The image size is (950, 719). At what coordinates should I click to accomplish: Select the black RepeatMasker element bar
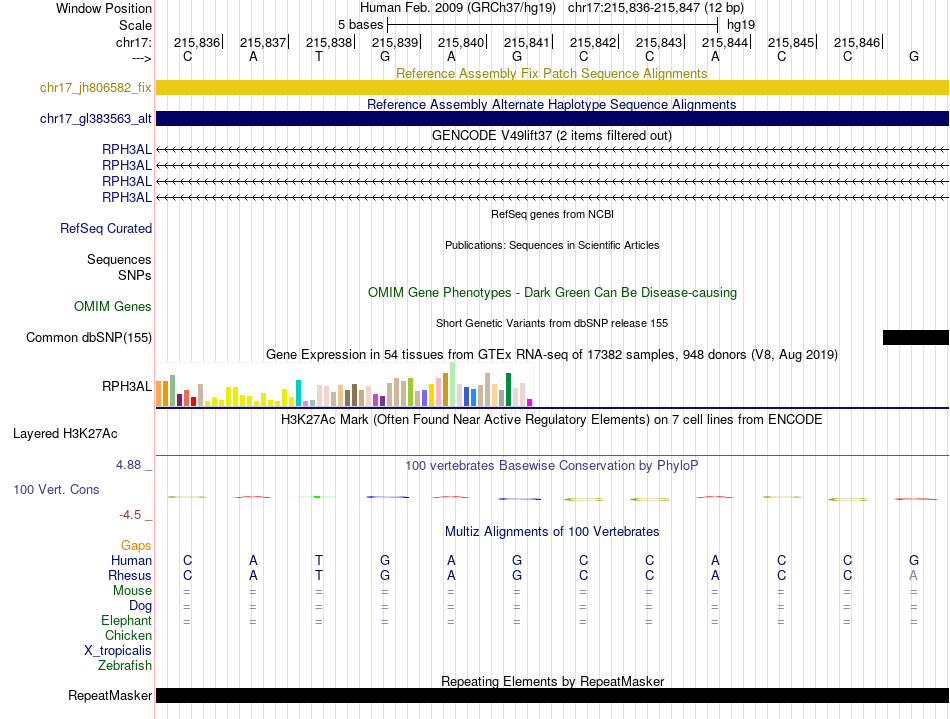pos(552,695)
